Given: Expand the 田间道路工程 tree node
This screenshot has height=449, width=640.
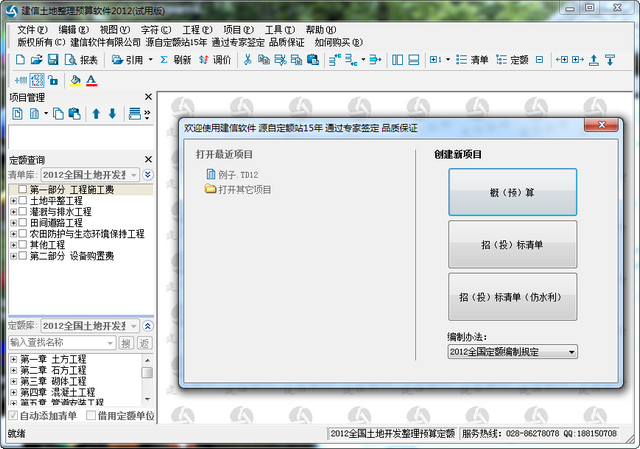Looking at the screenshot, I should (13, 223).
